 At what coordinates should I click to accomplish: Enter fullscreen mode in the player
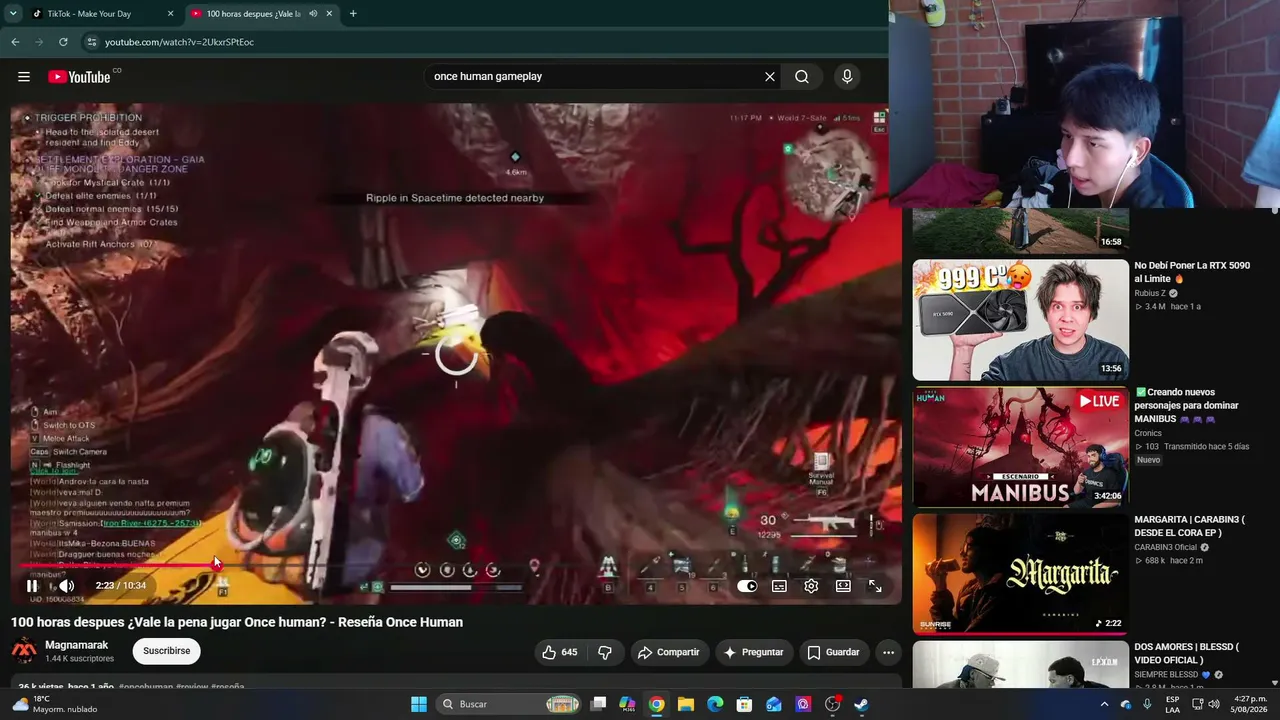click(x=875, y=586)
